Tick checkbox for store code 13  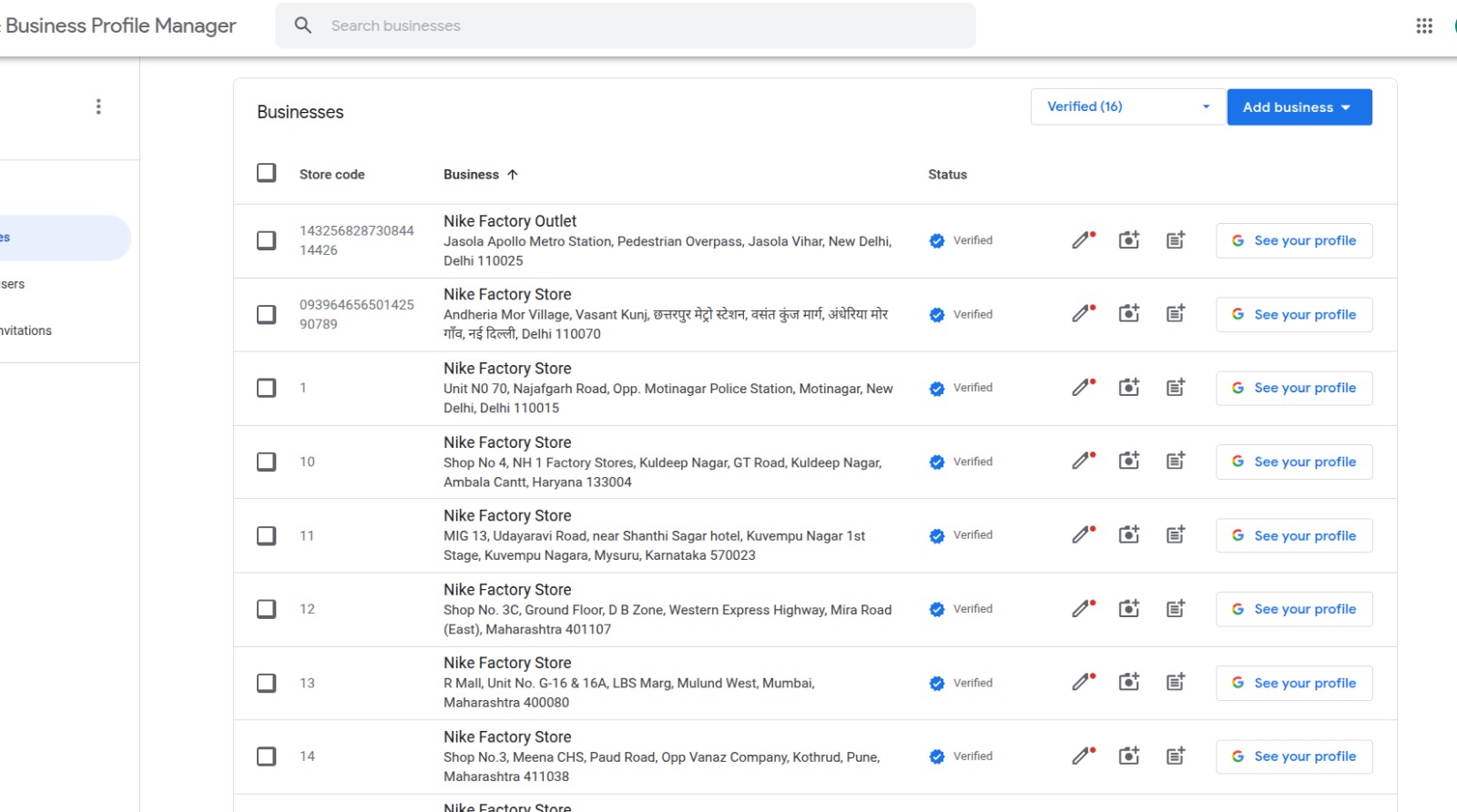coord(266,683)
